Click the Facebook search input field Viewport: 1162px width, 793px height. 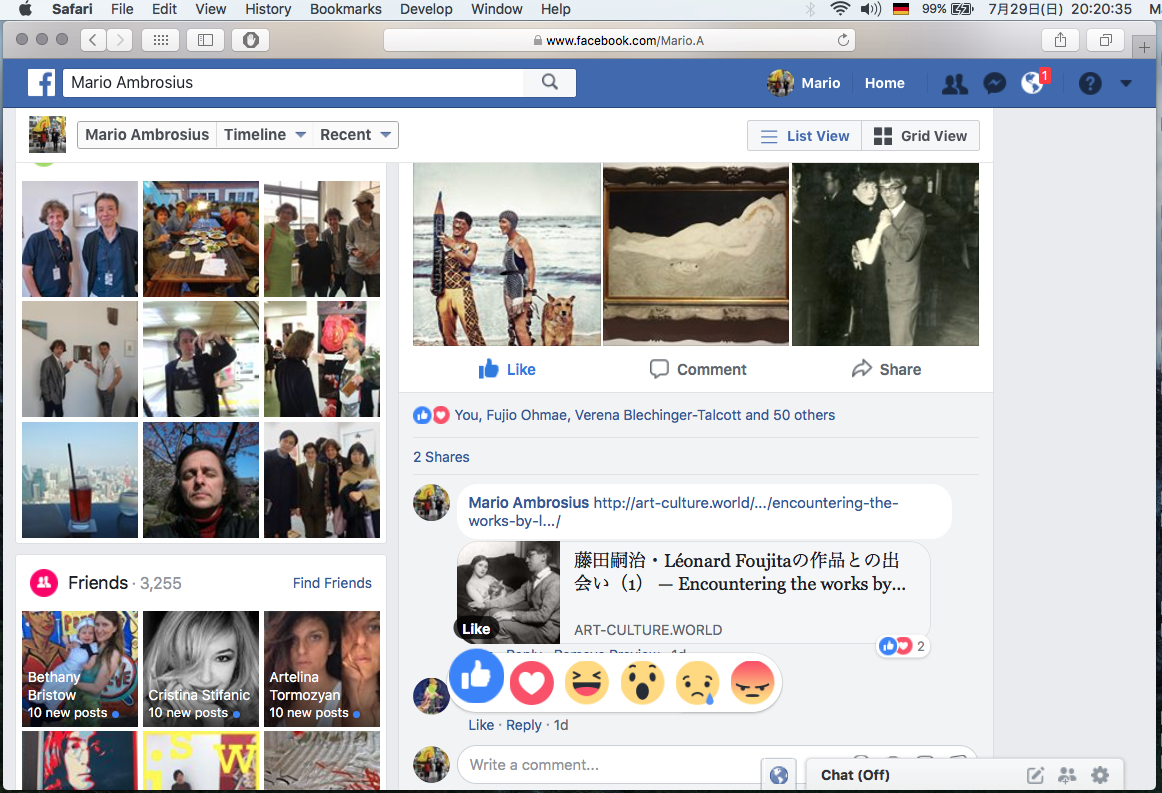pyautogui.click(x=293, y=82)
